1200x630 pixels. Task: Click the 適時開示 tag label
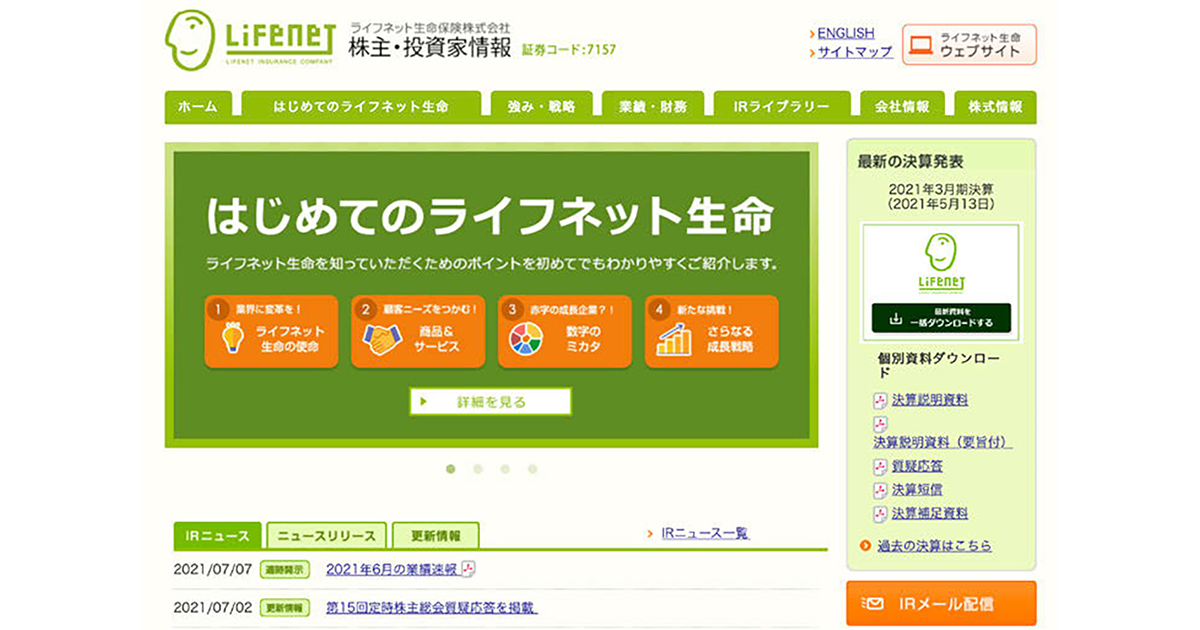point(286,569)
